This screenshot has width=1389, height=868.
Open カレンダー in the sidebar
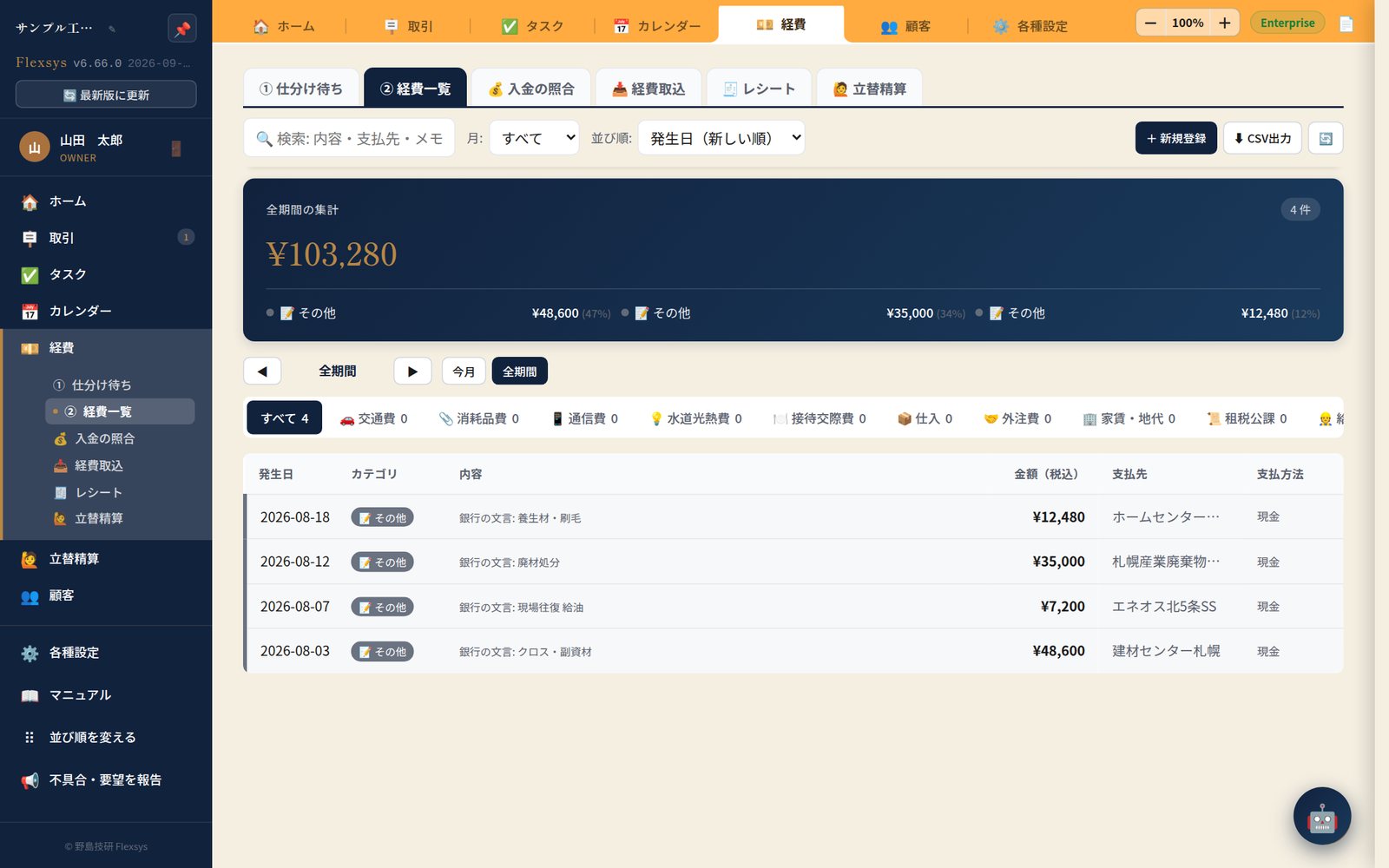[x=106, y=311]
